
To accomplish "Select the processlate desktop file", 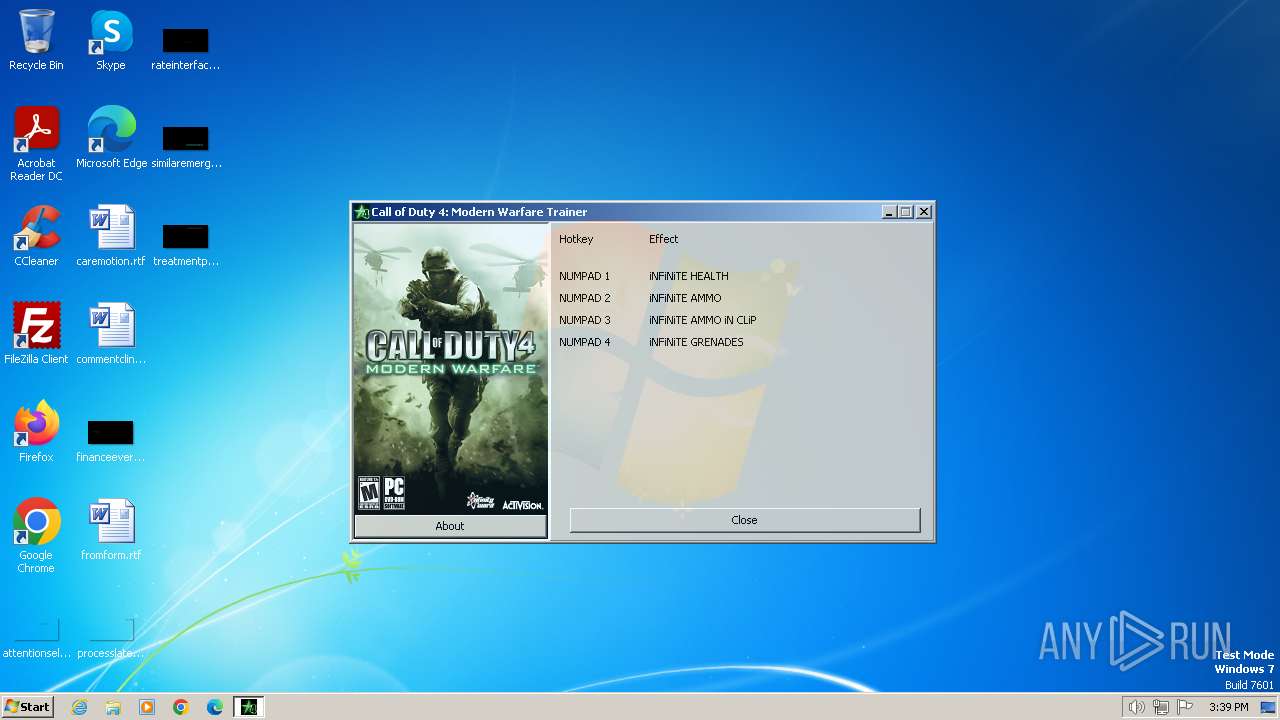I will click(111, 638).
